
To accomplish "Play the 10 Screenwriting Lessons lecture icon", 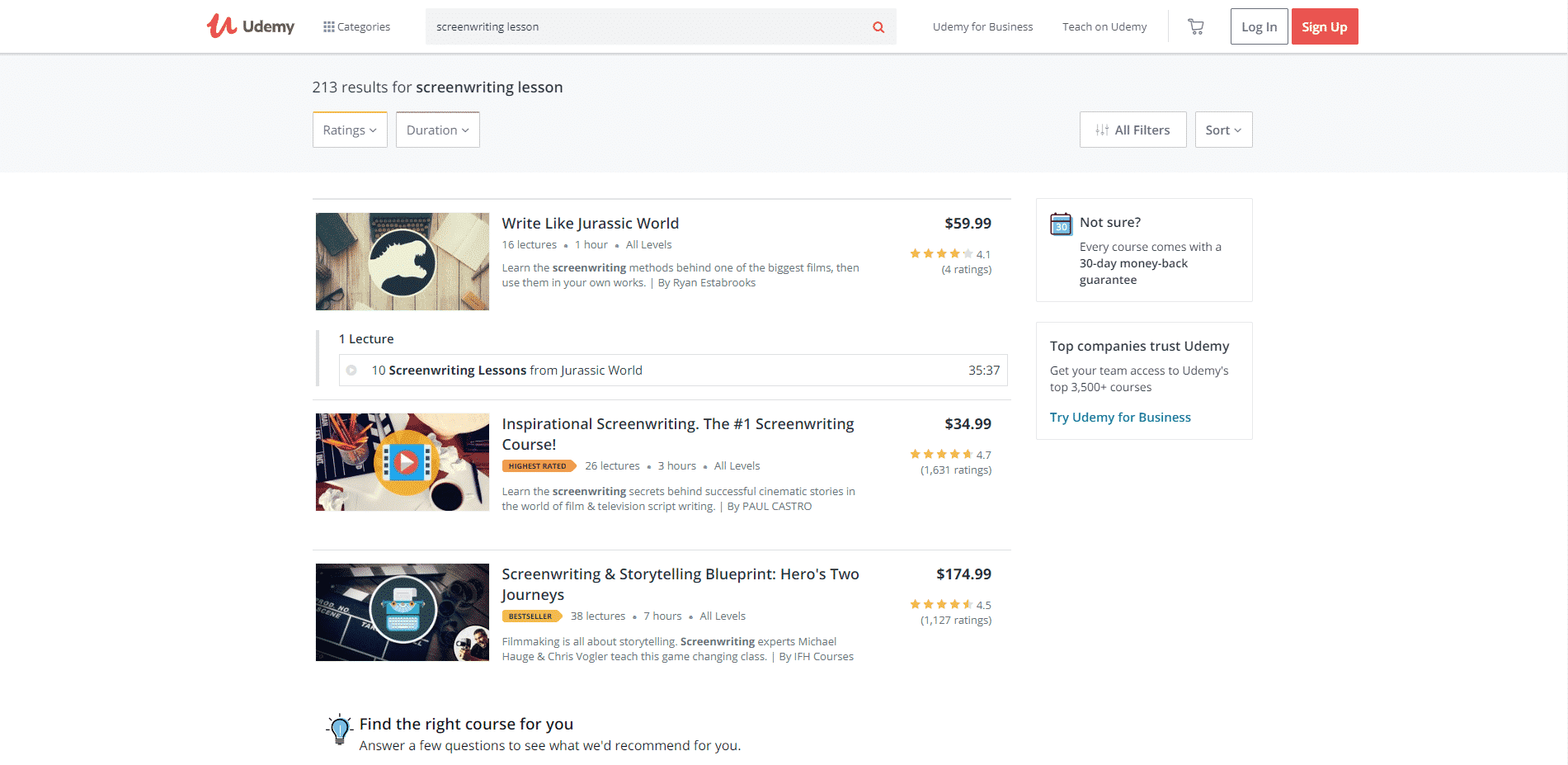I will (351, 371).
